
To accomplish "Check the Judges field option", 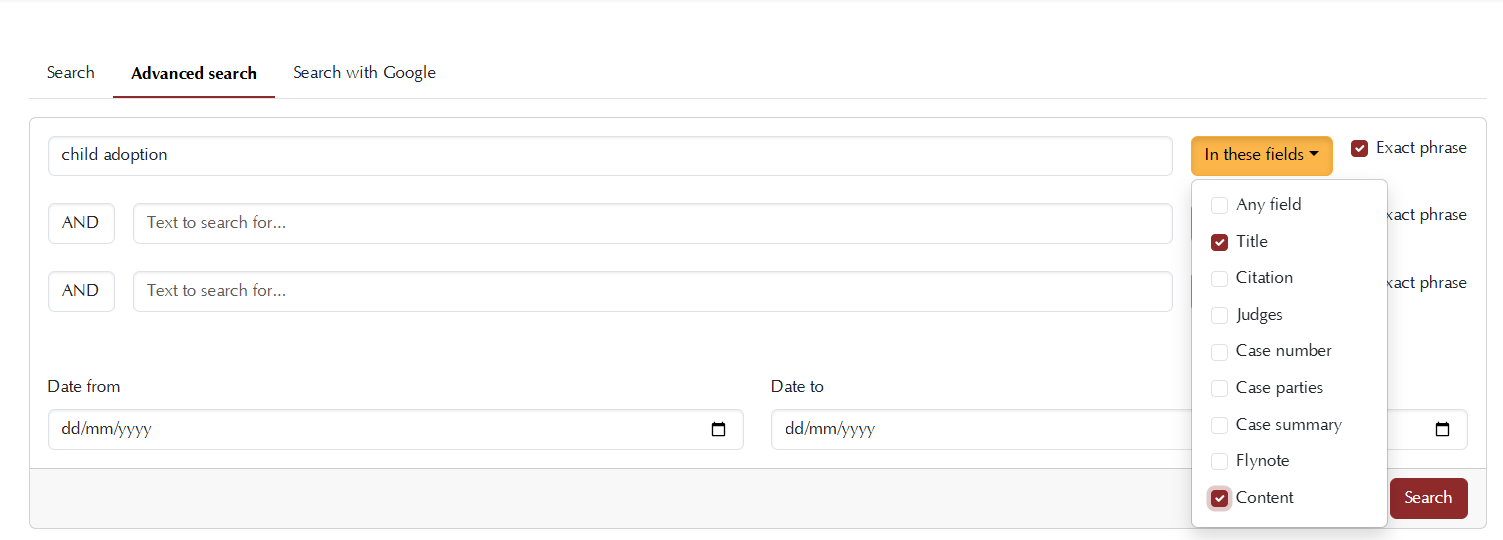I will tap(1219, 315).
